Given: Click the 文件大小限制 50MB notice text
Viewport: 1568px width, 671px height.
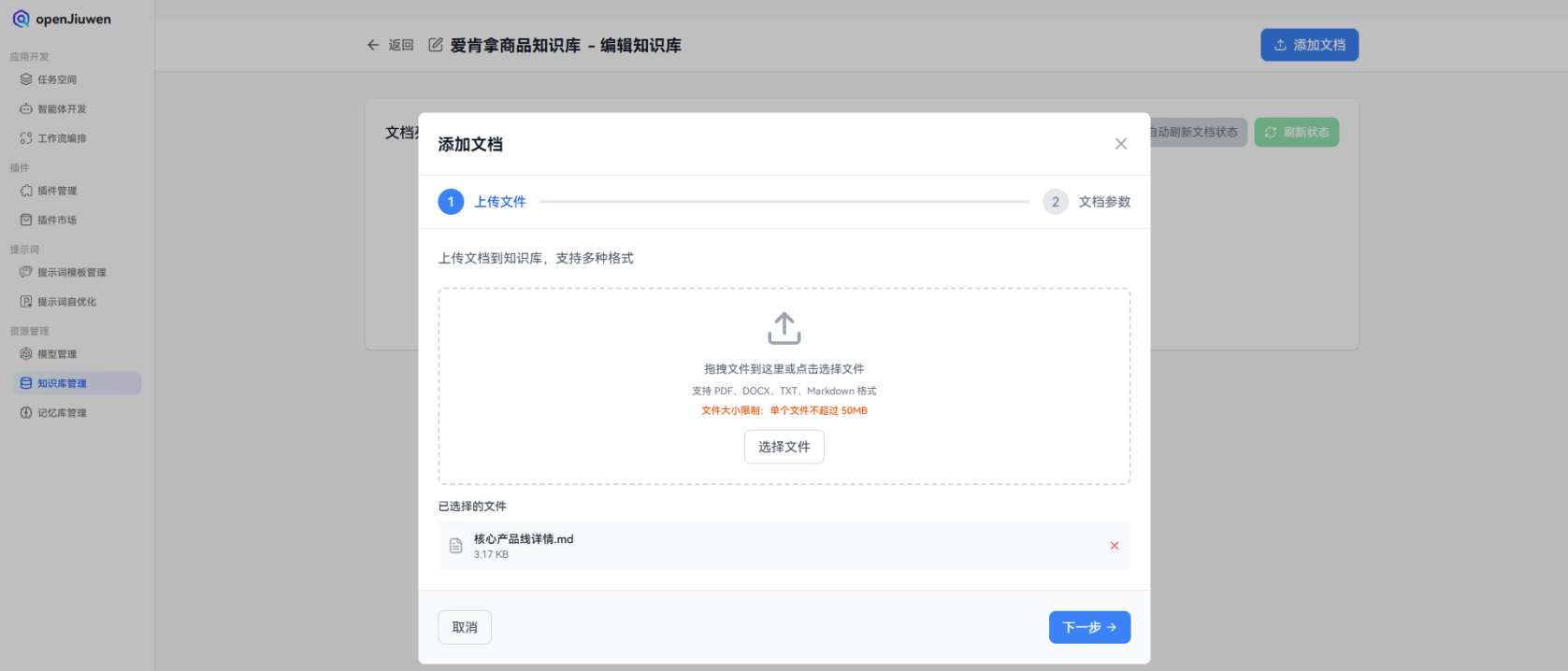Looking at the screenshot, I should tap(784, 410).
